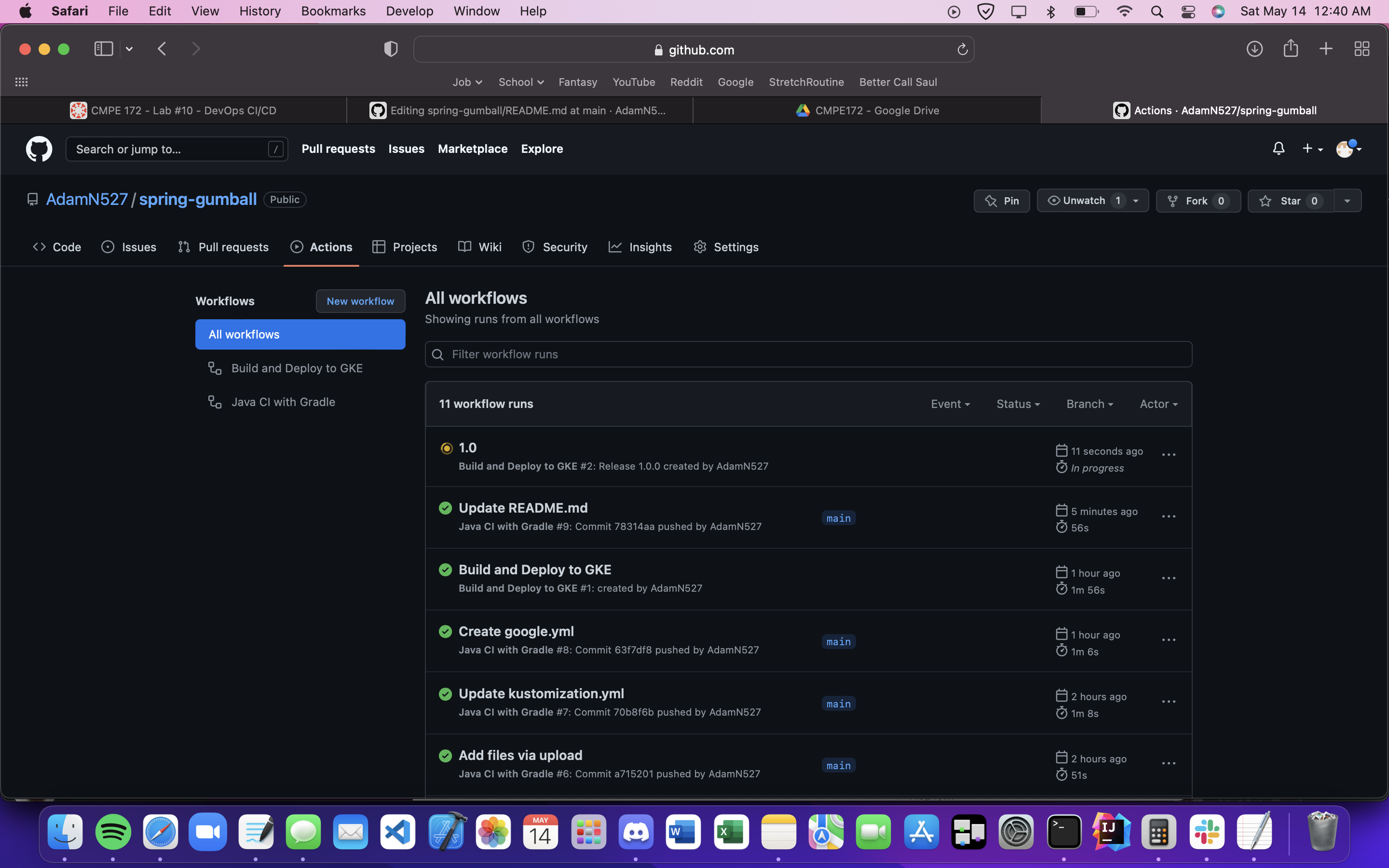Reload the page with the refresh icon
The width and height of the screenshot is (1389, 868).
click(x=963, y=50)
